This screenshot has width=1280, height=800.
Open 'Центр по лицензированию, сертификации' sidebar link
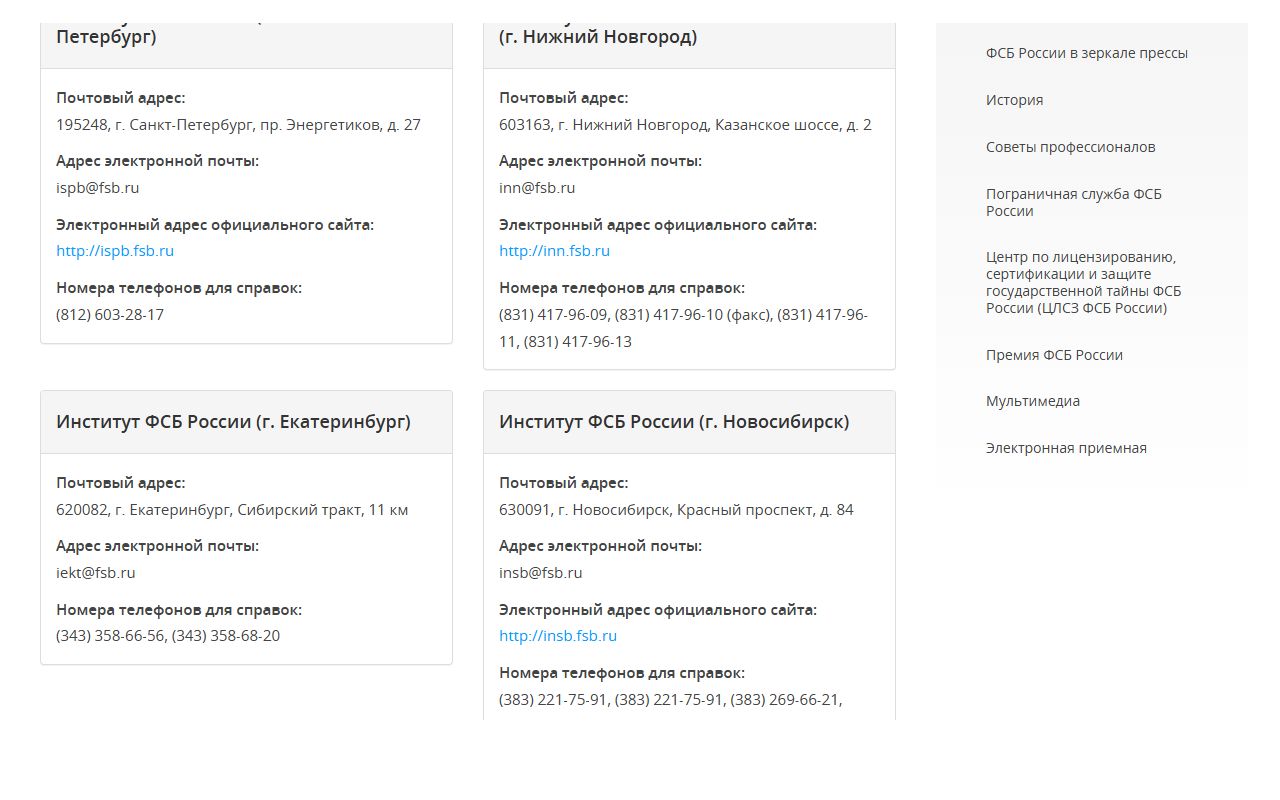click(1084, 282)
